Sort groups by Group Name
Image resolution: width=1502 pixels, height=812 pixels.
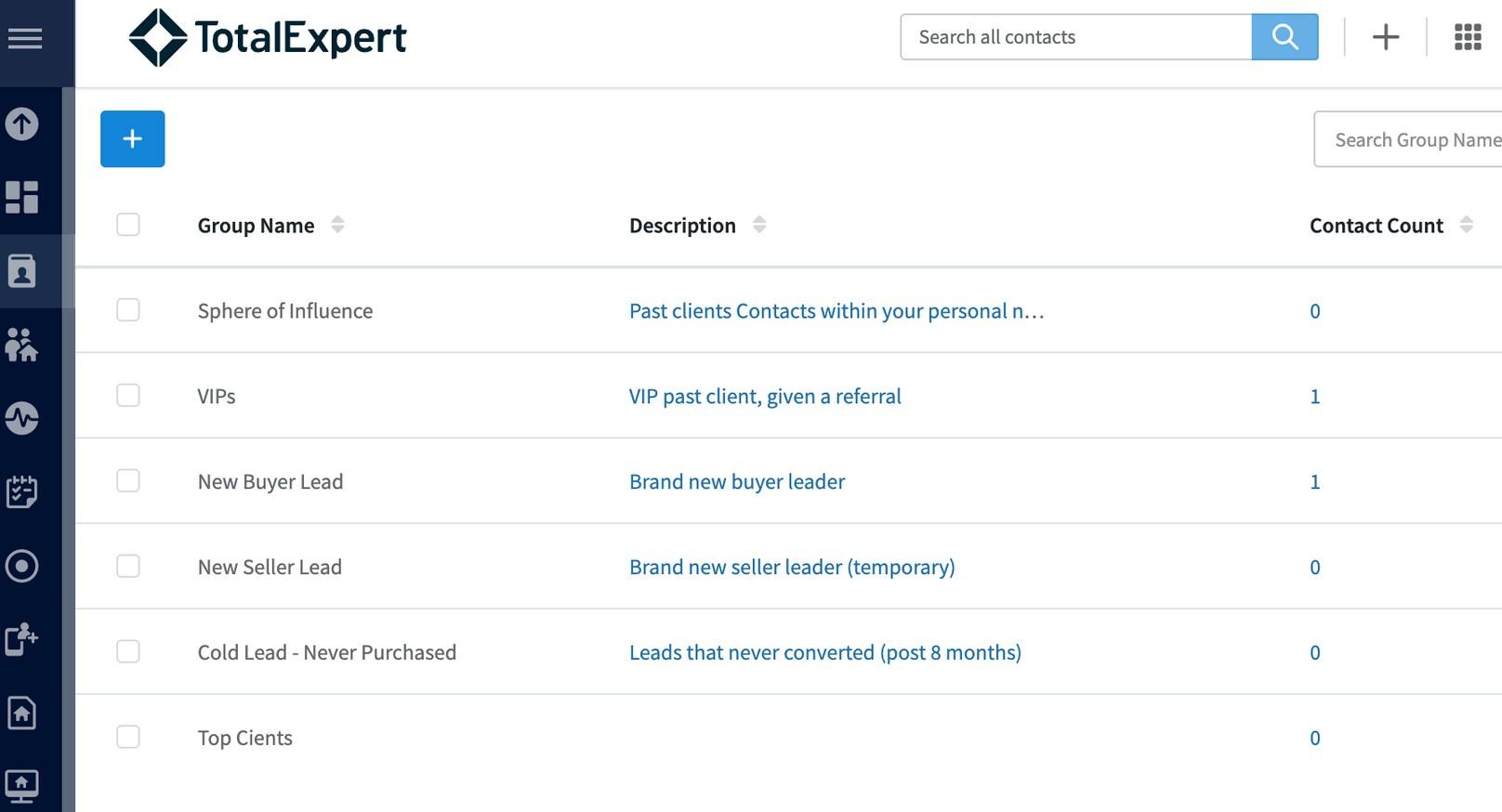(337, 225)
